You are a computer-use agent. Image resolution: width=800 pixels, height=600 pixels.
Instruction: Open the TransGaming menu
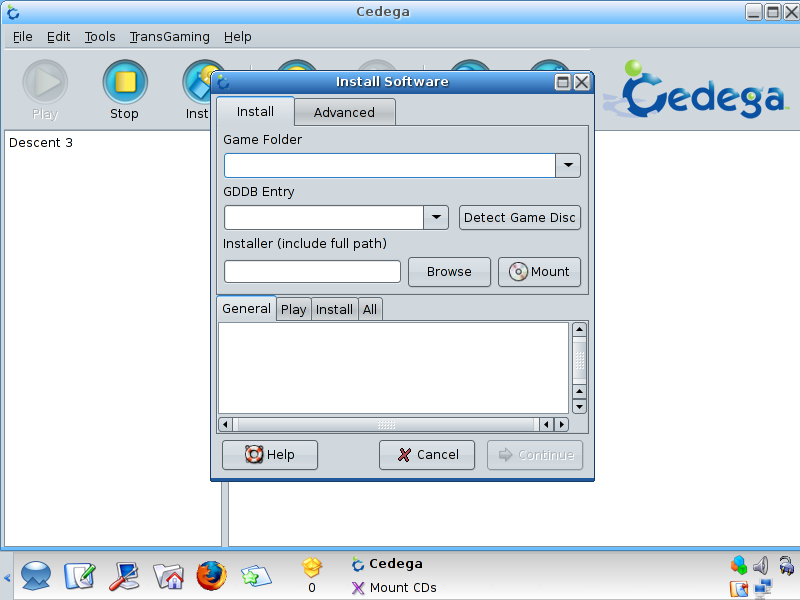click(169, 37)
